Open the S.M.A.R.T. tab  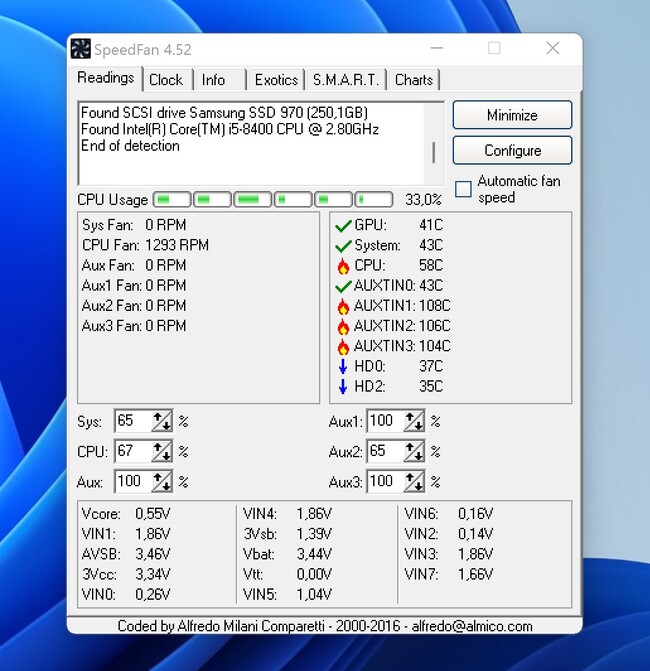point(345,80)
